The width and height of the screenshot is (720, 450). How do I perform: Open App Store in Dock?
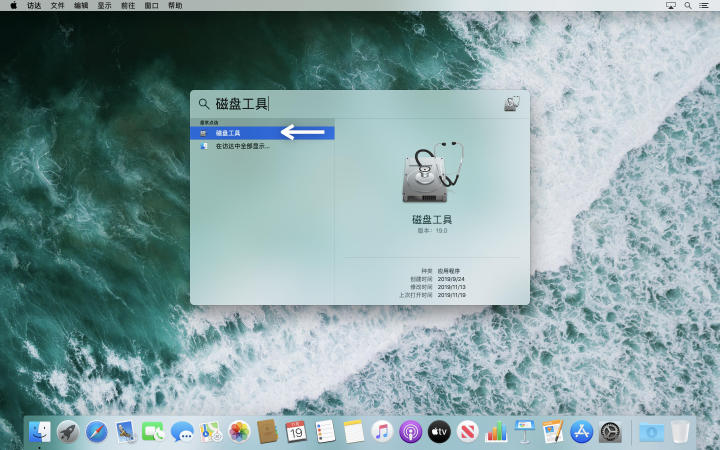click(581, 432)
